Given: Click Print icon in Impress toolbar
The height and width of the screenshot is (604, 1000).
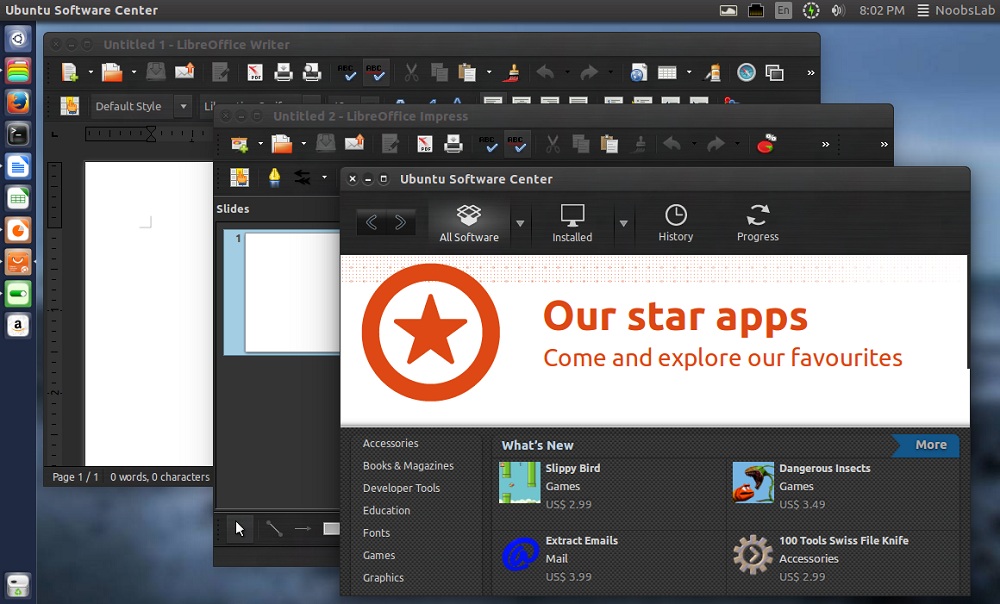Looking at the screenshot, I should (453, 144).
